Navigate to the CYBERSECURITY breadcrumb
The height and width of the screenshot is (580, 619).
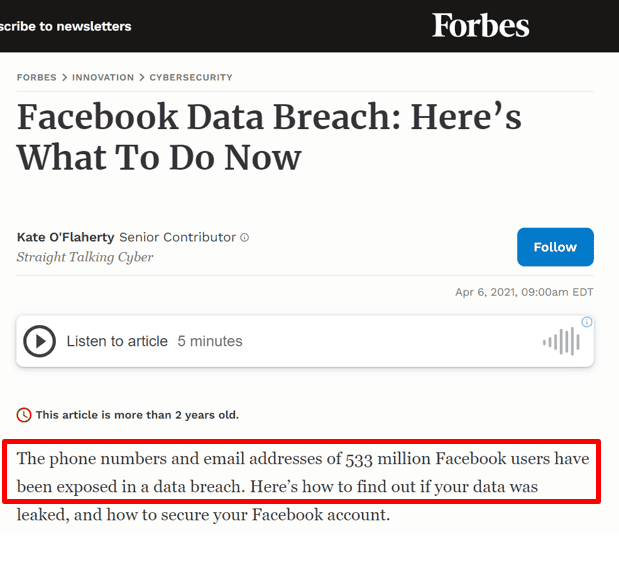tap(191, 77)
